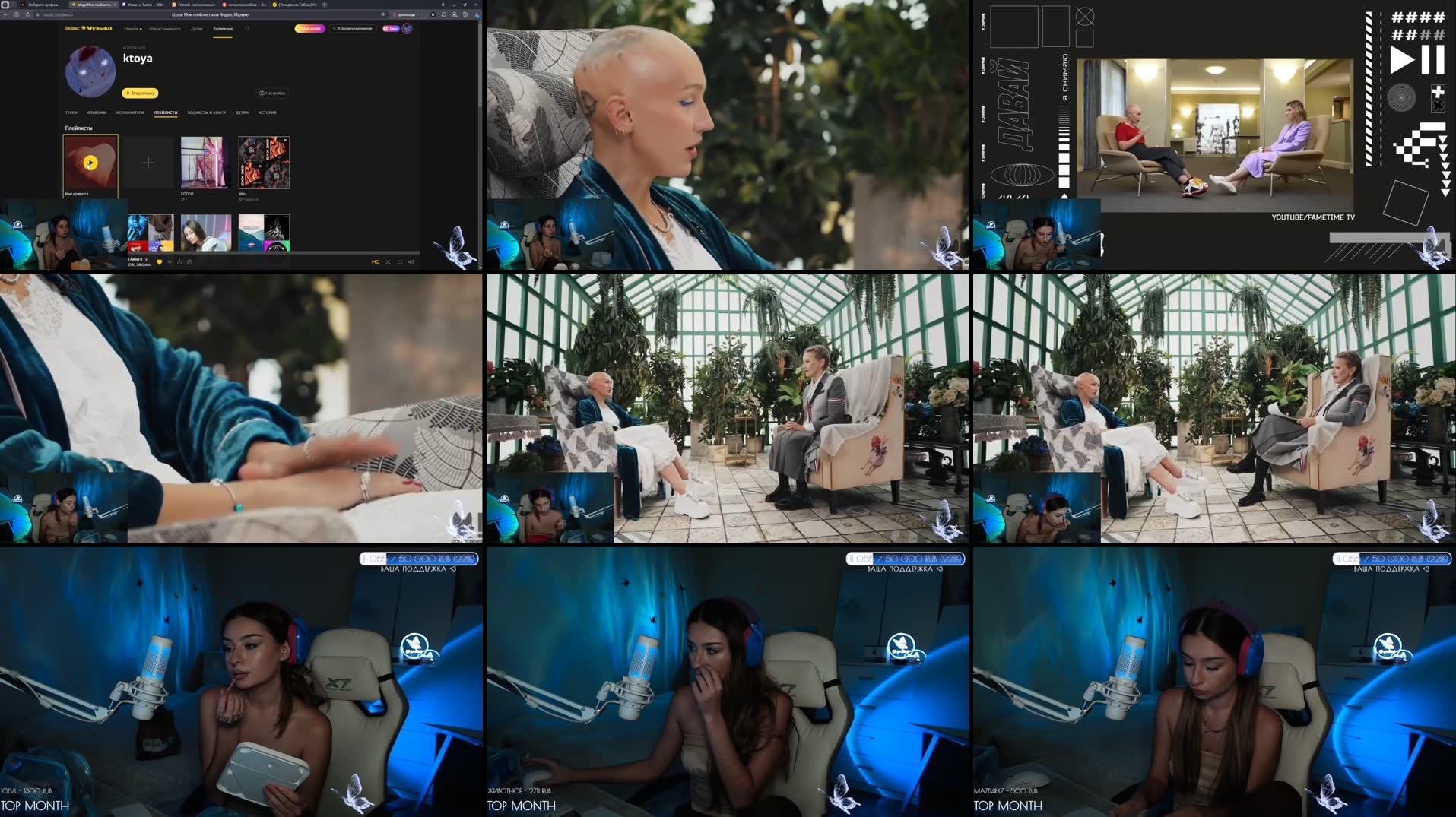Open the user avatar menu in header
Screen dimensions: 1456x817
[407, 28]
